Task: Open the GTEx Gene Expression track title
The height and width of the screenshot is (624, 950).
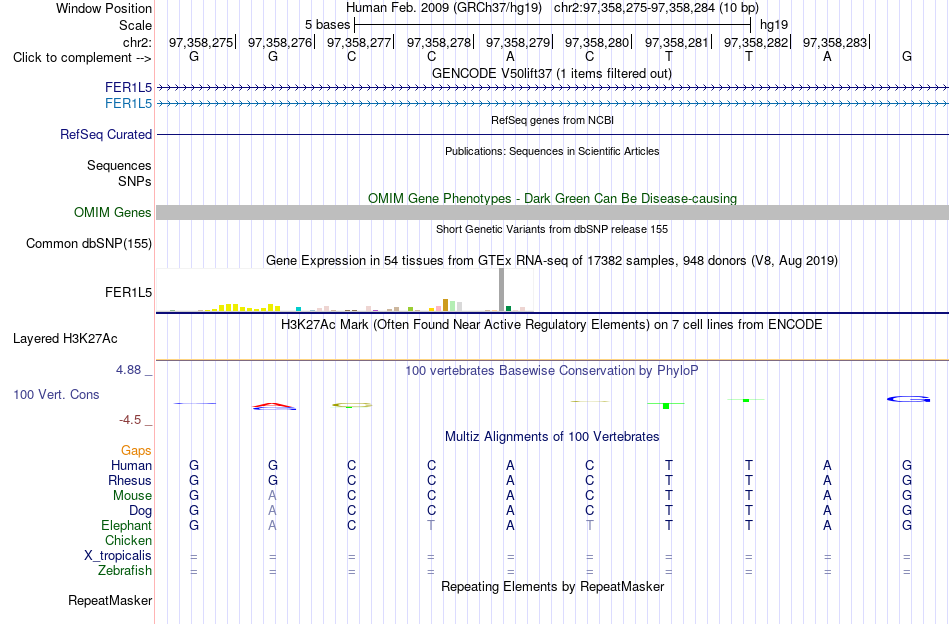Action: 552,261
